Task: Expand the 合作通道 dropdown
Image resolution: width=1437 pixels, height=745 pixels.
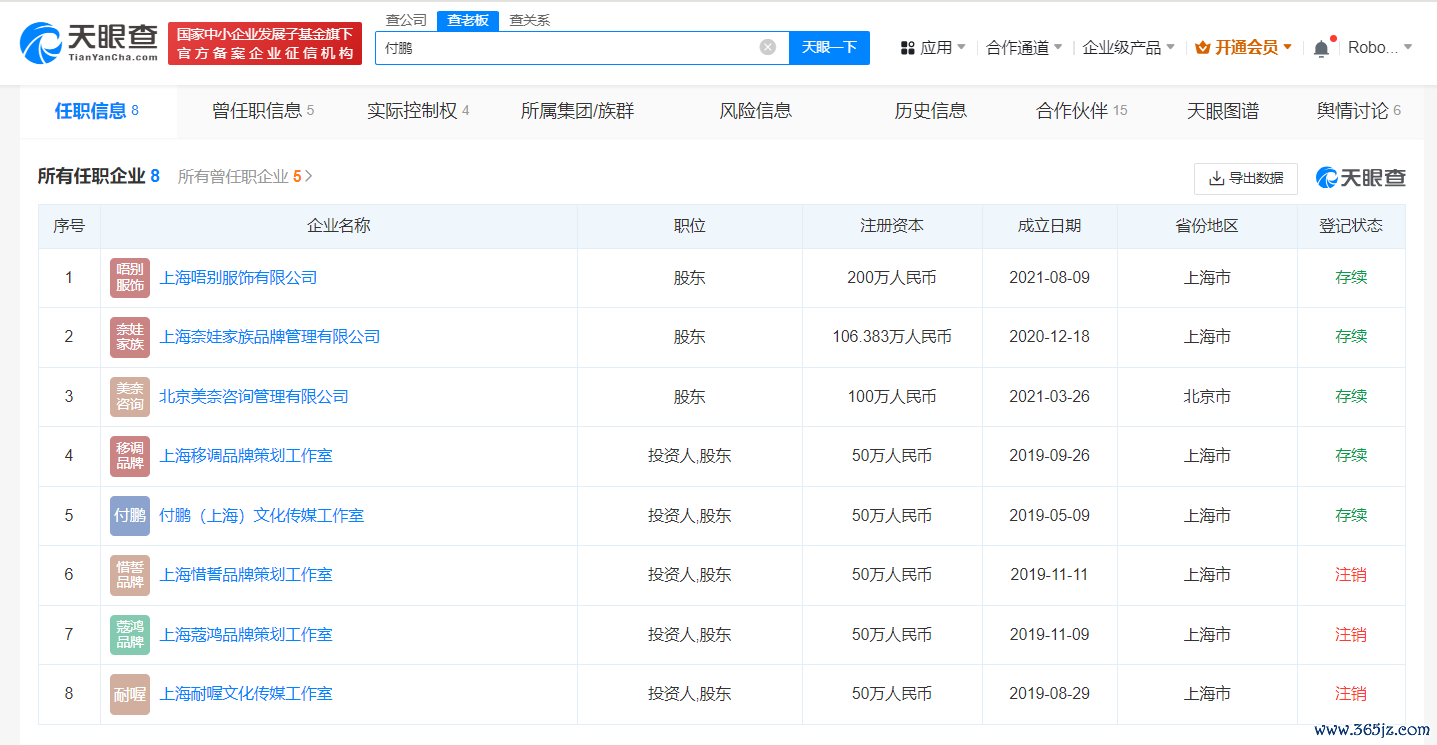Action: point(1058,47)
